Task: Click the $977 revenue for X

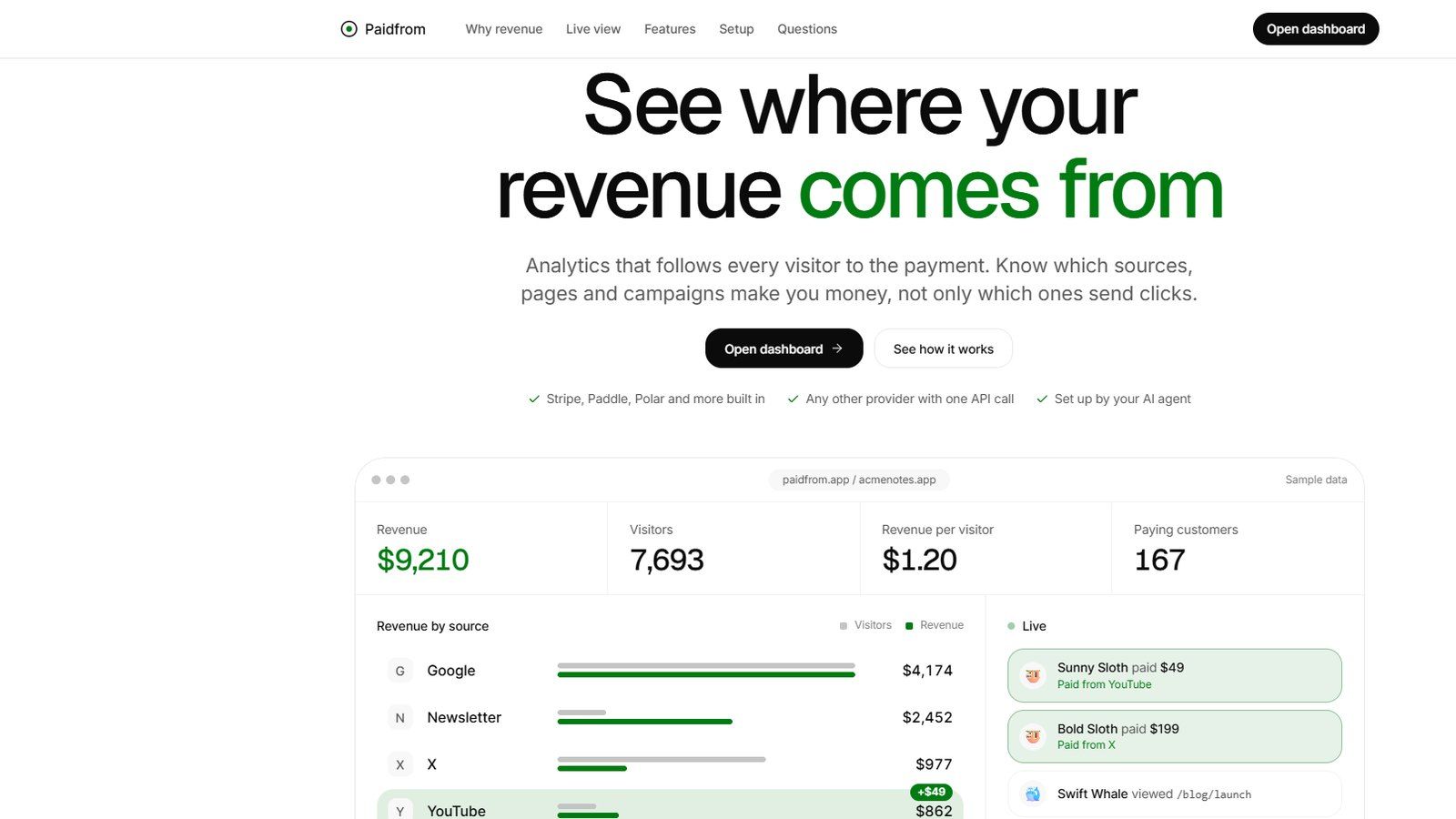Action: tap(934, 764)
